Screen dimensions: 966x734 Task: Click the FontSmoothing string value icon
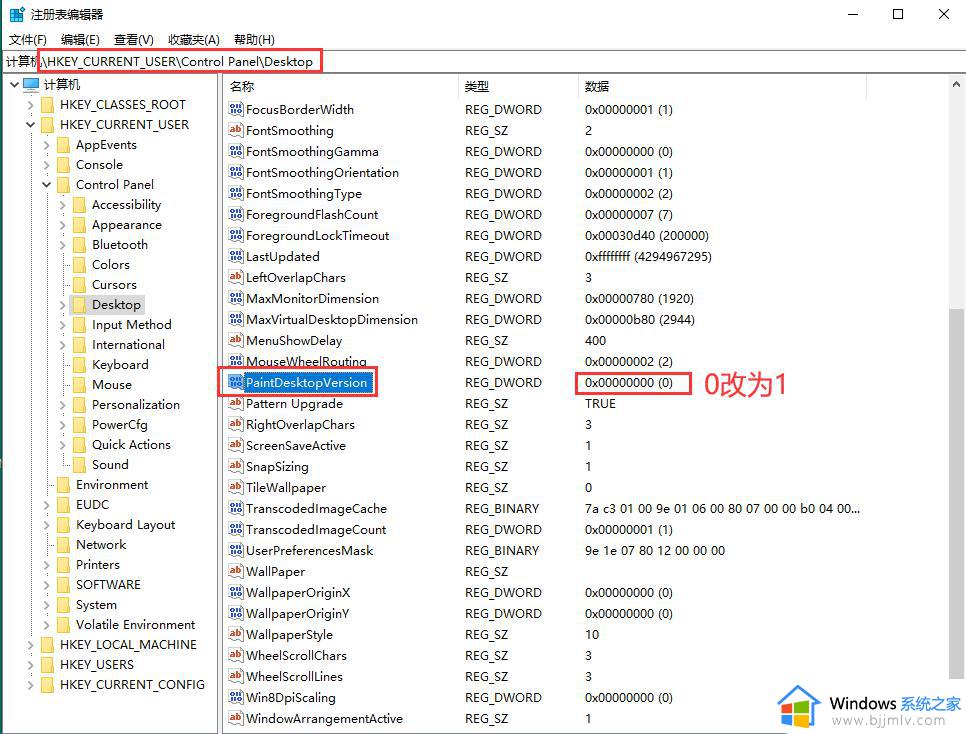235,131
